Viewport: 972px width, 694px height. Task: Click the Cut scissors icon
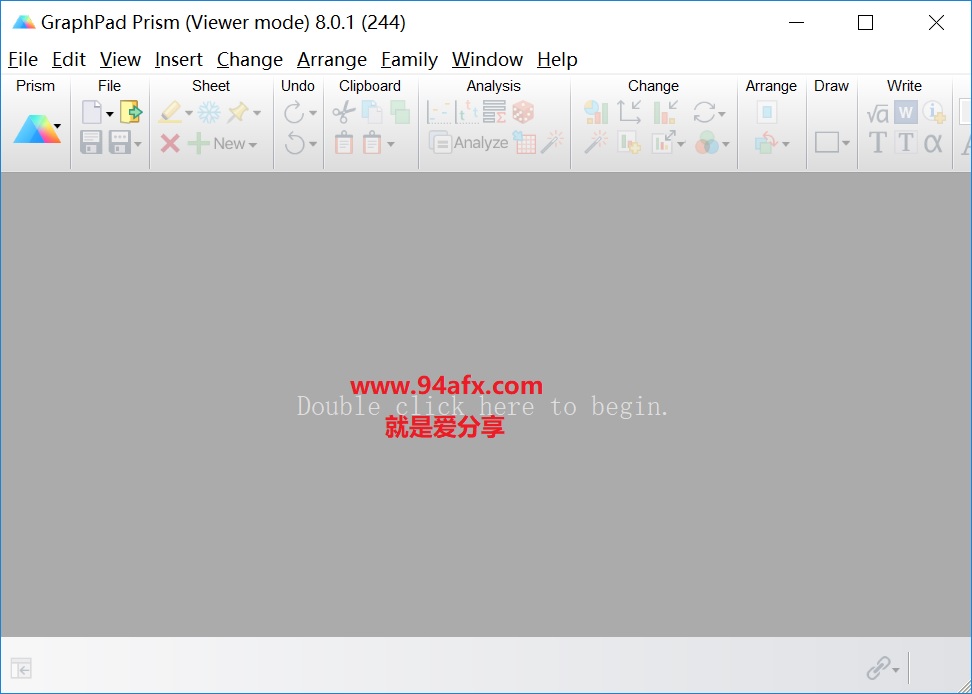[x=343, y=112]
